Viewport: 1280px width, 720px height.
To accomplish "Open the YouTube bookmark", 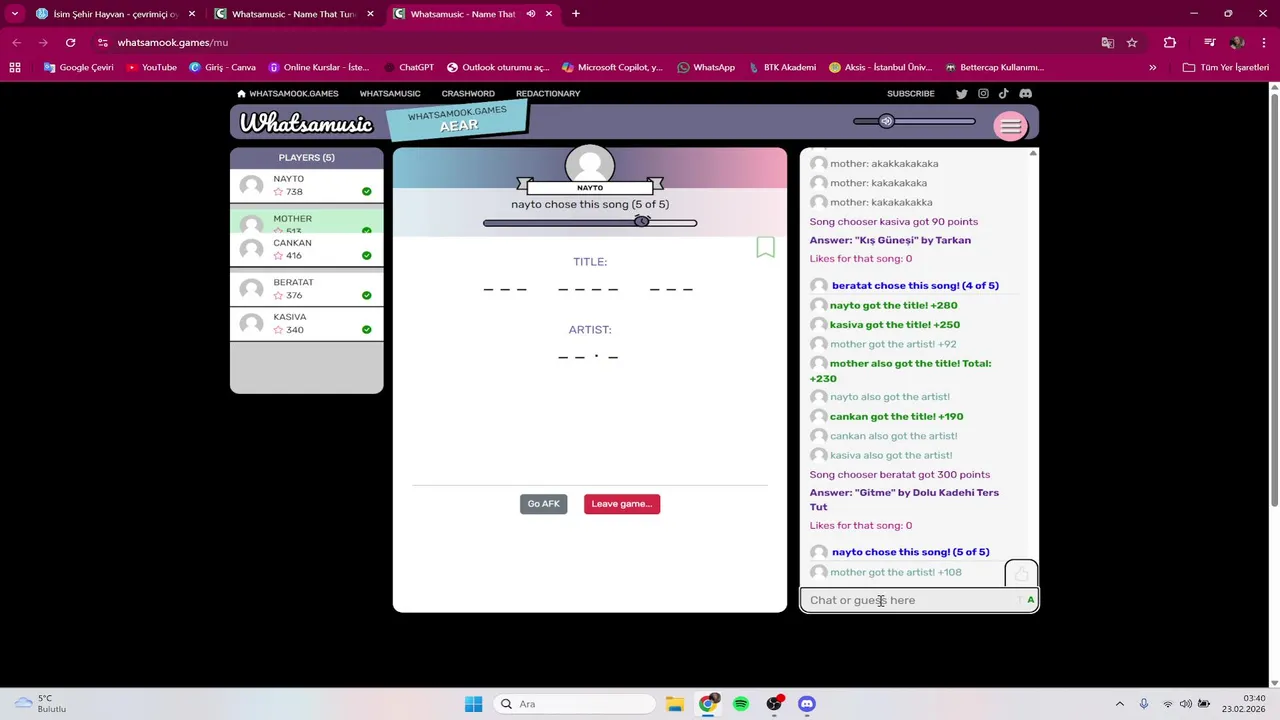I will 151,68.
